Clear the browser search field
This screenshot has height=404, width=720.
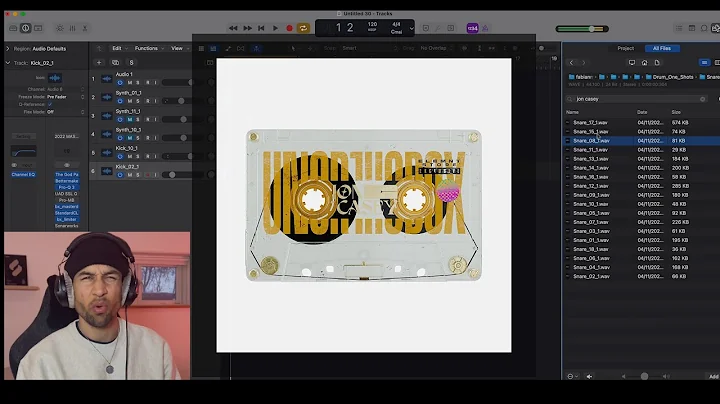point(703,99)
